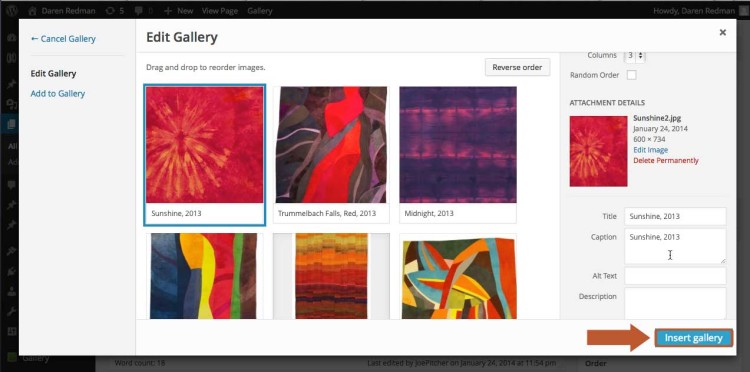Click Delete Permanently link
The image size is (750, 372).
click(x=666, y=161)
